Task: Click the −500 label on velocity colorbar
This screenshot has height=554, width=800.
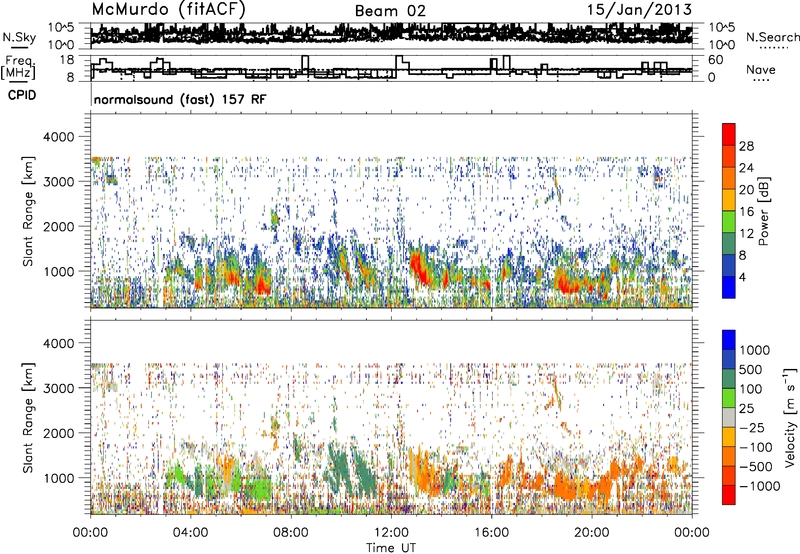Action: (756, 466)
